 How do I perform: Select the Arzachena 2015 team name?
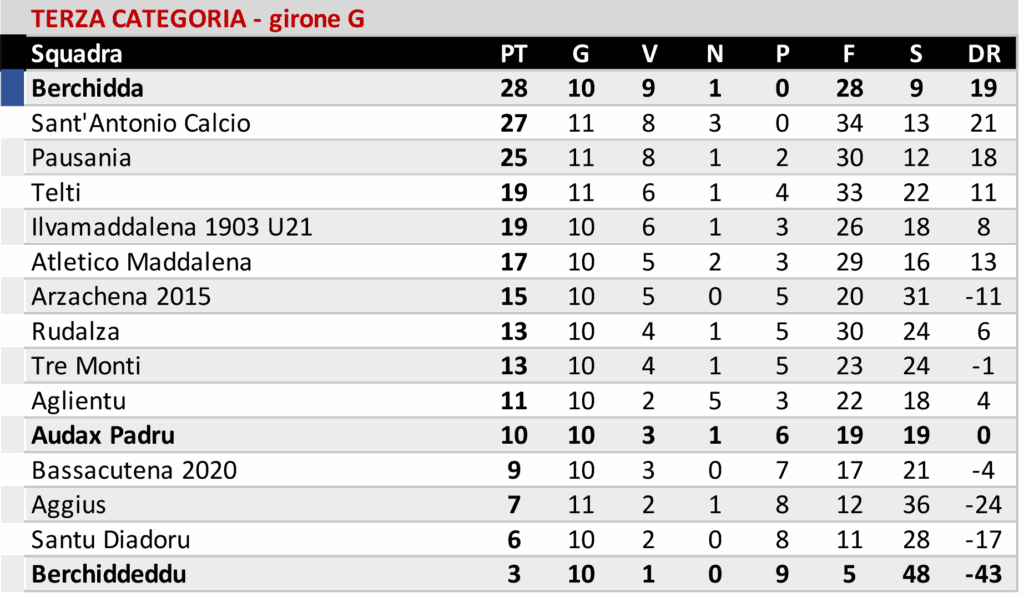(122, 296)
